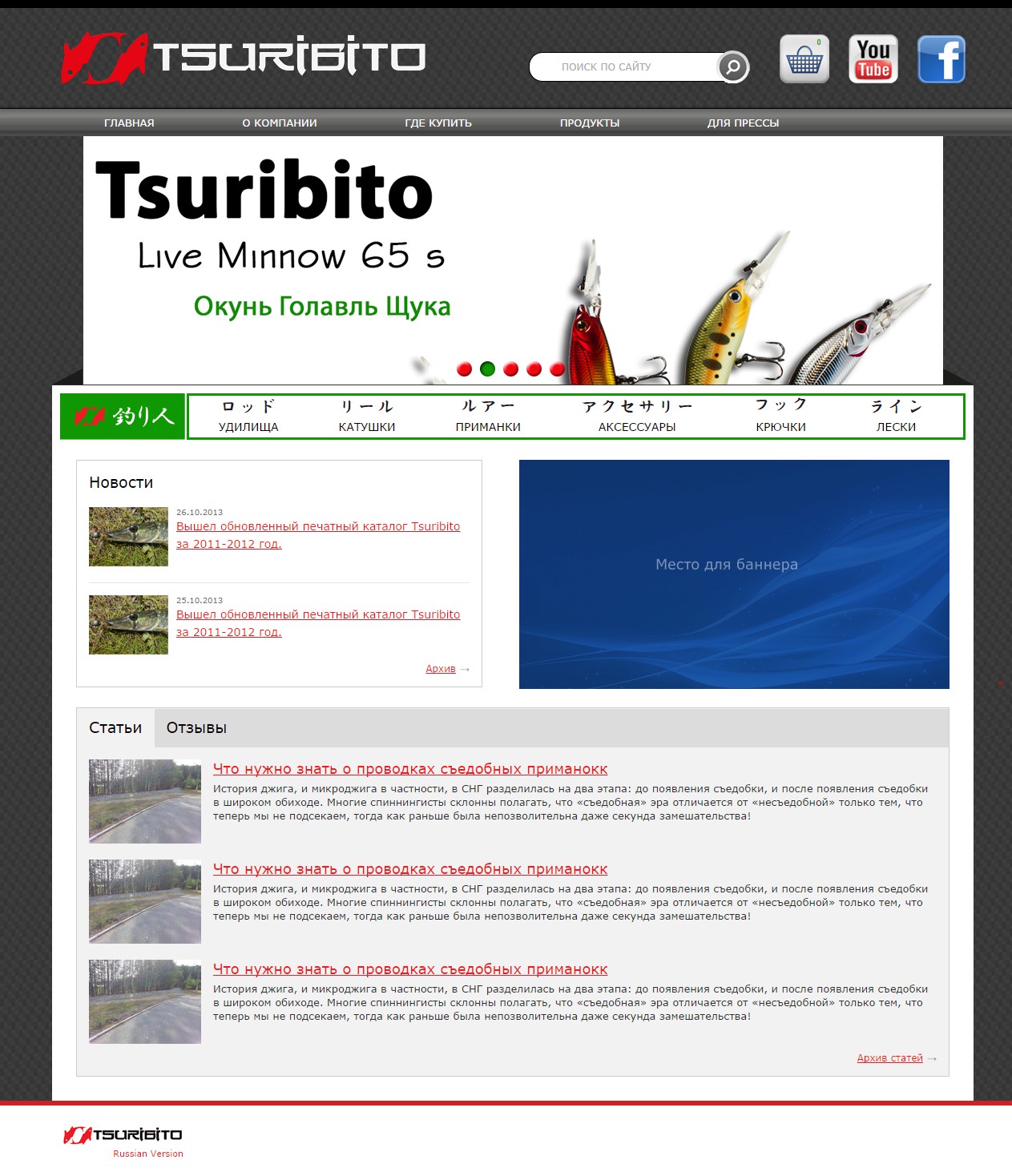Click the 25.10.2013 news thumbnail

128,625
